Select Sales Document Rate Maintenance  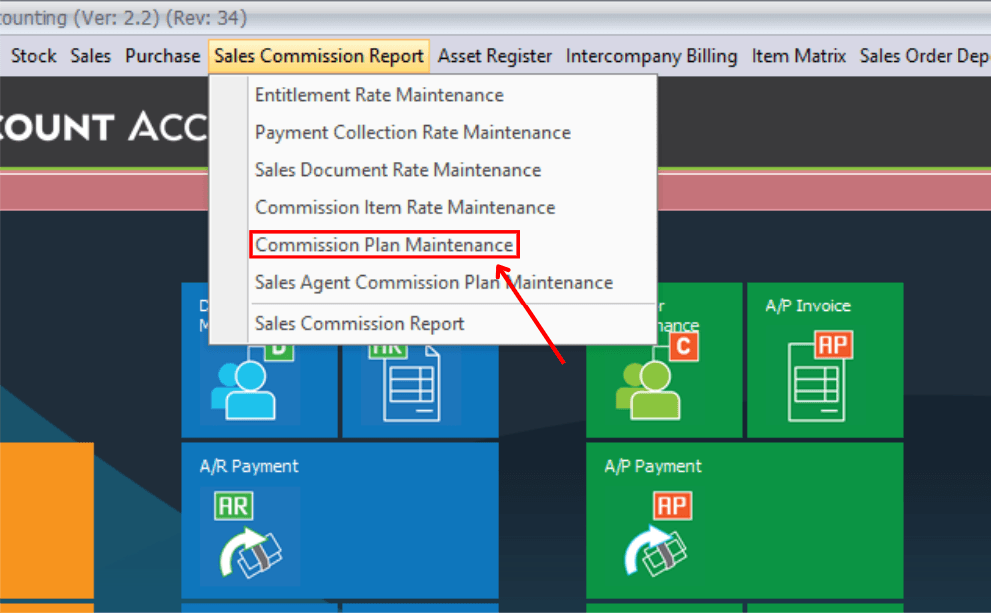tap(398, 169)
